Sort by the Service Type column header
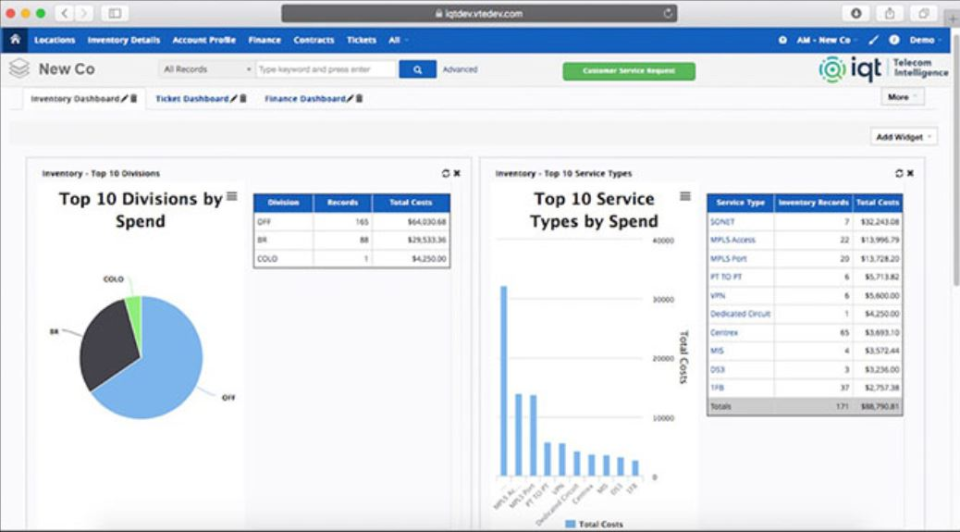Image resolution: width=960 pixels, height=532 pixels. tap(740, 203)
